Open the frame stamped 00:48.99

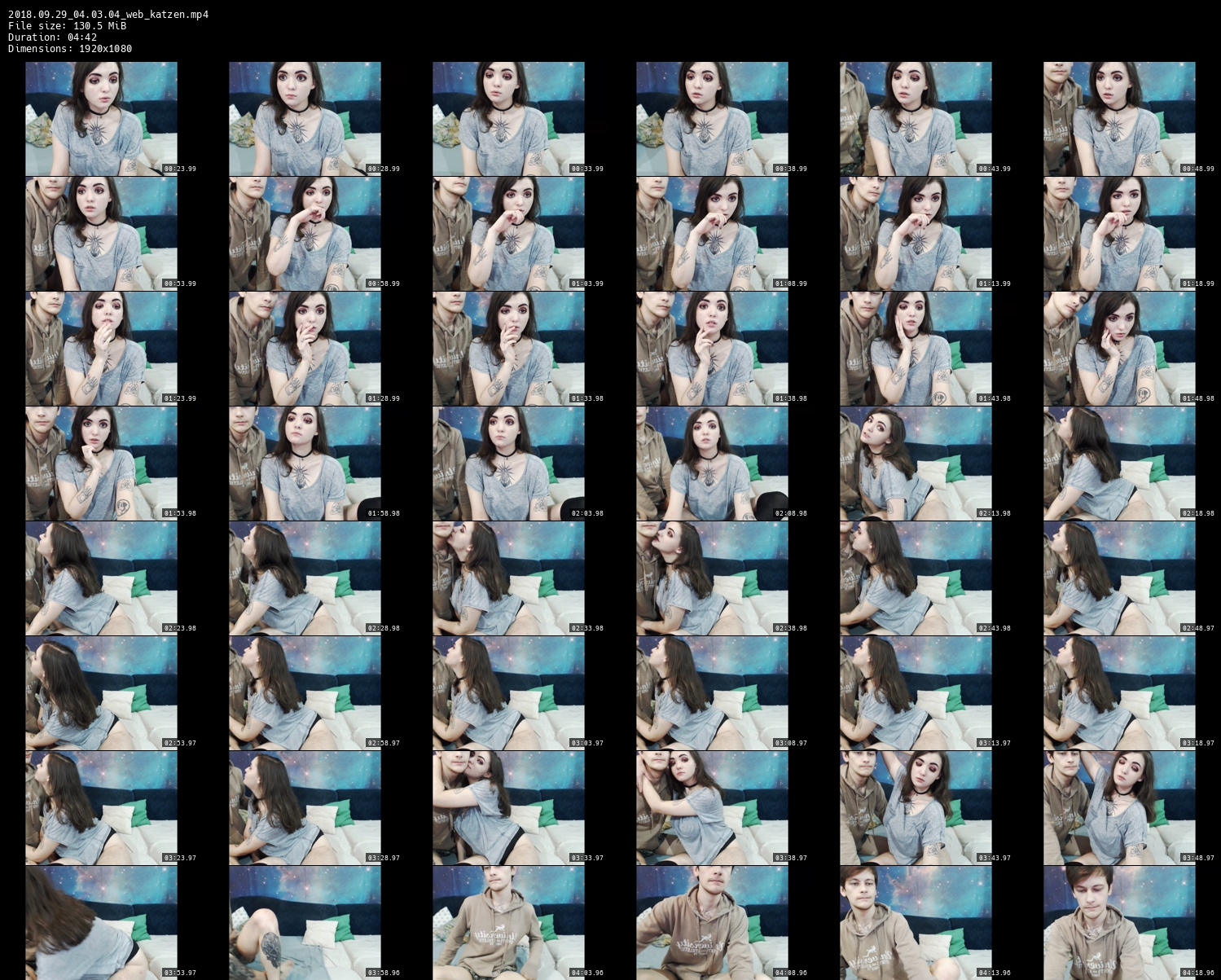click(1120, 119)
